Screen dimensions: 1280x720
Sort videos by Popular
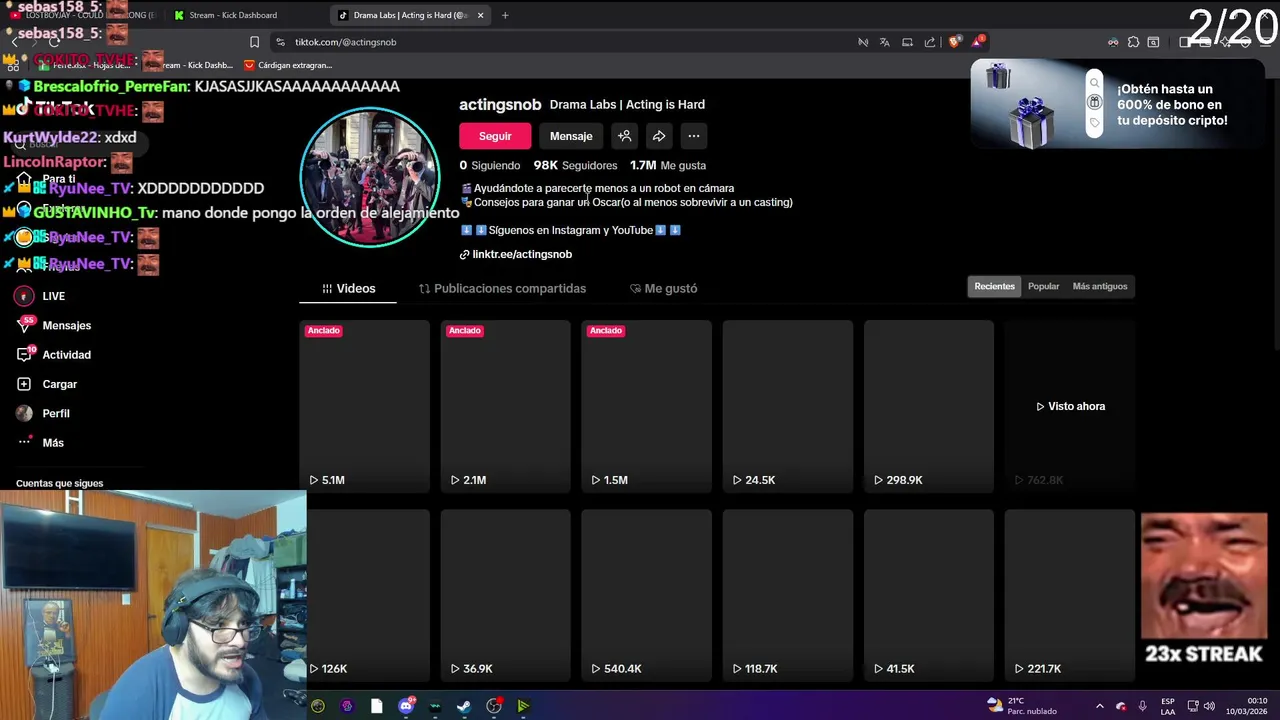(1043, 286)
